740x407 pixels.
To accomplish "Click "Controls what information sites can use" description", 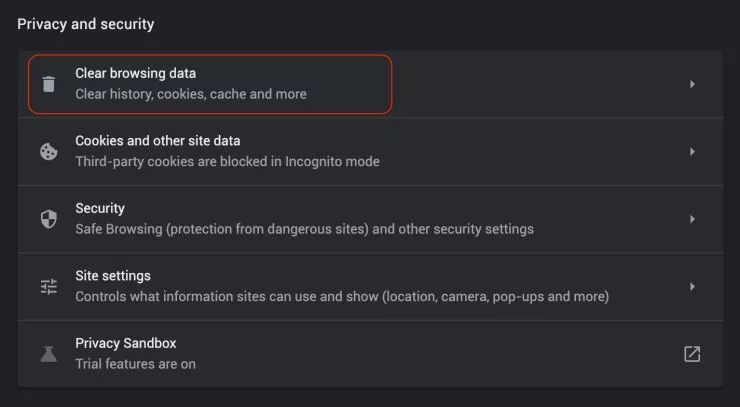I will click(x=342, y=296).
